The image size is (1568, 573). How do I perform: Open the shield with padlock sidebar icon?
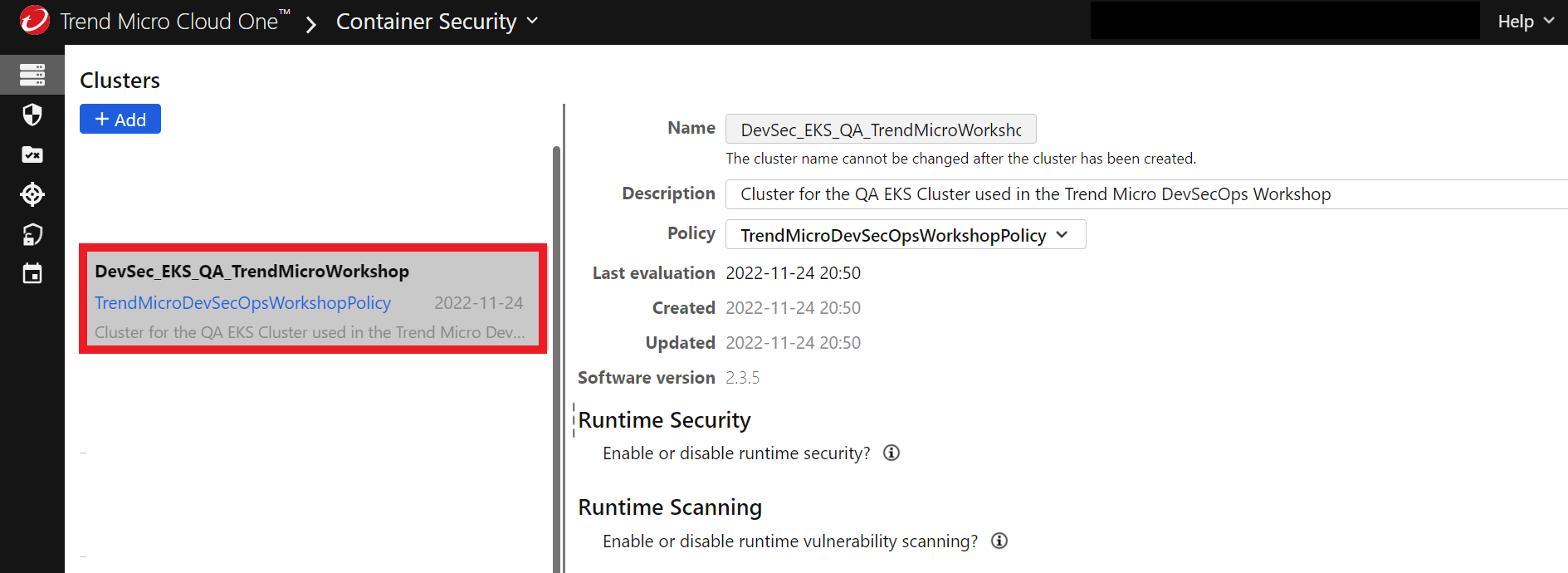tap(32, 234)
